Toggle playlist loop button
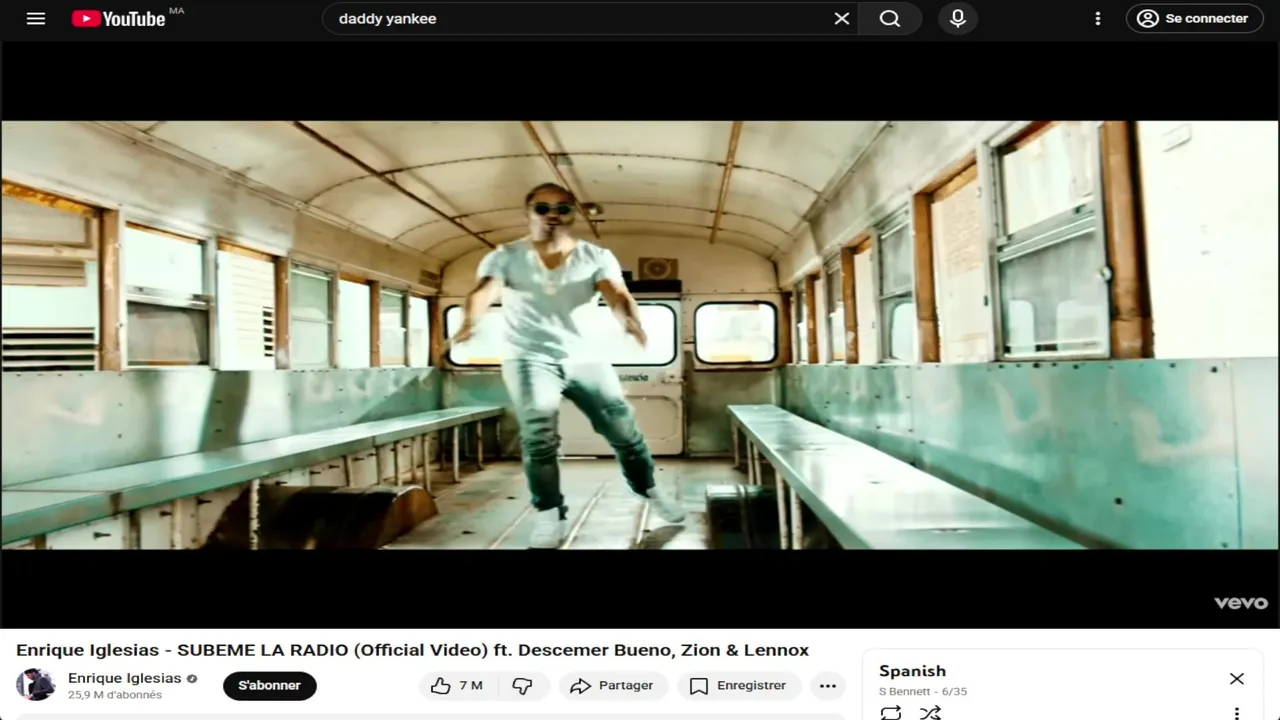The height and width of the screenshot is (720, 1280). [890, 712]
